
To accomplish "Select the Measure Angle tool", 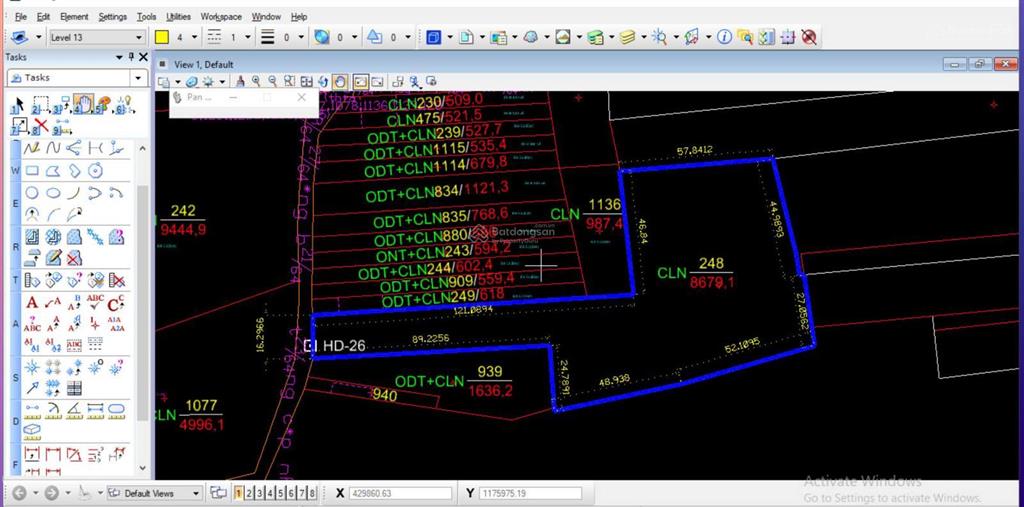I will pos(74,410).
